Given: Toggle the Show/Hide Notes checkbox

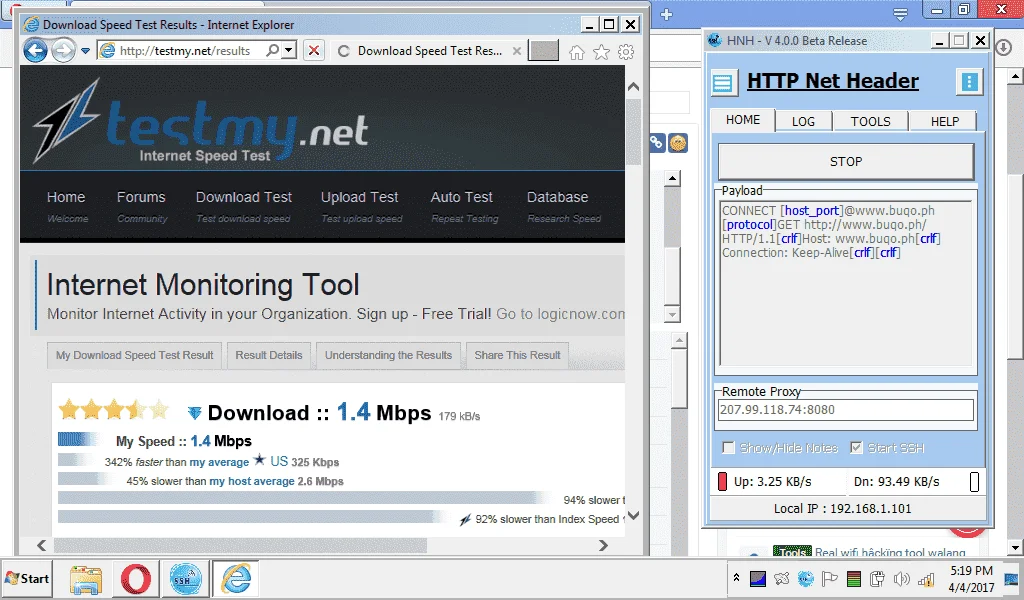Looking at the screenshot, I should coord(728,448).
